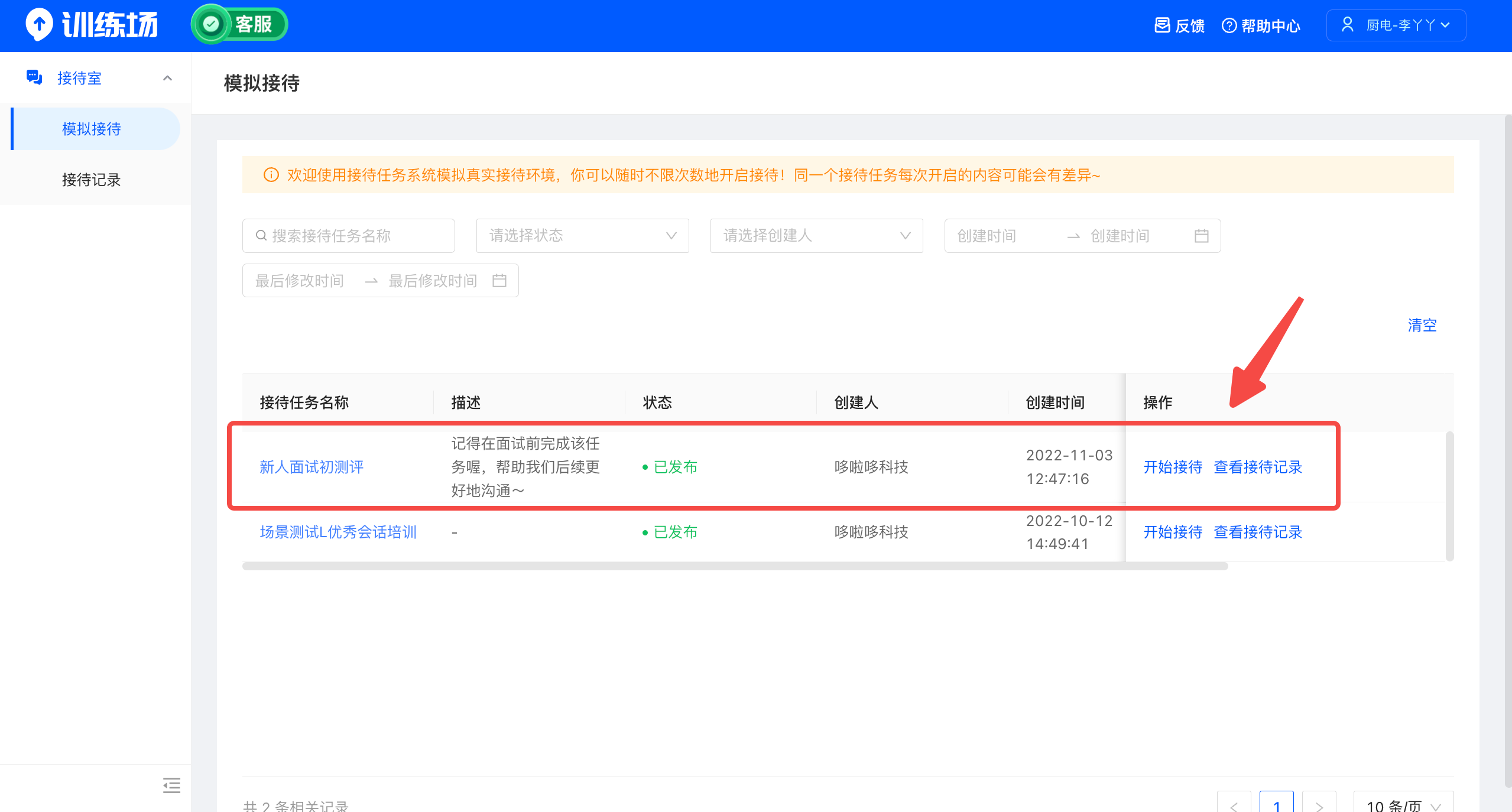Screen dimensions: 1512x812
Task: Click the 模拟接待 page title
Action: (x=261, y=83)
